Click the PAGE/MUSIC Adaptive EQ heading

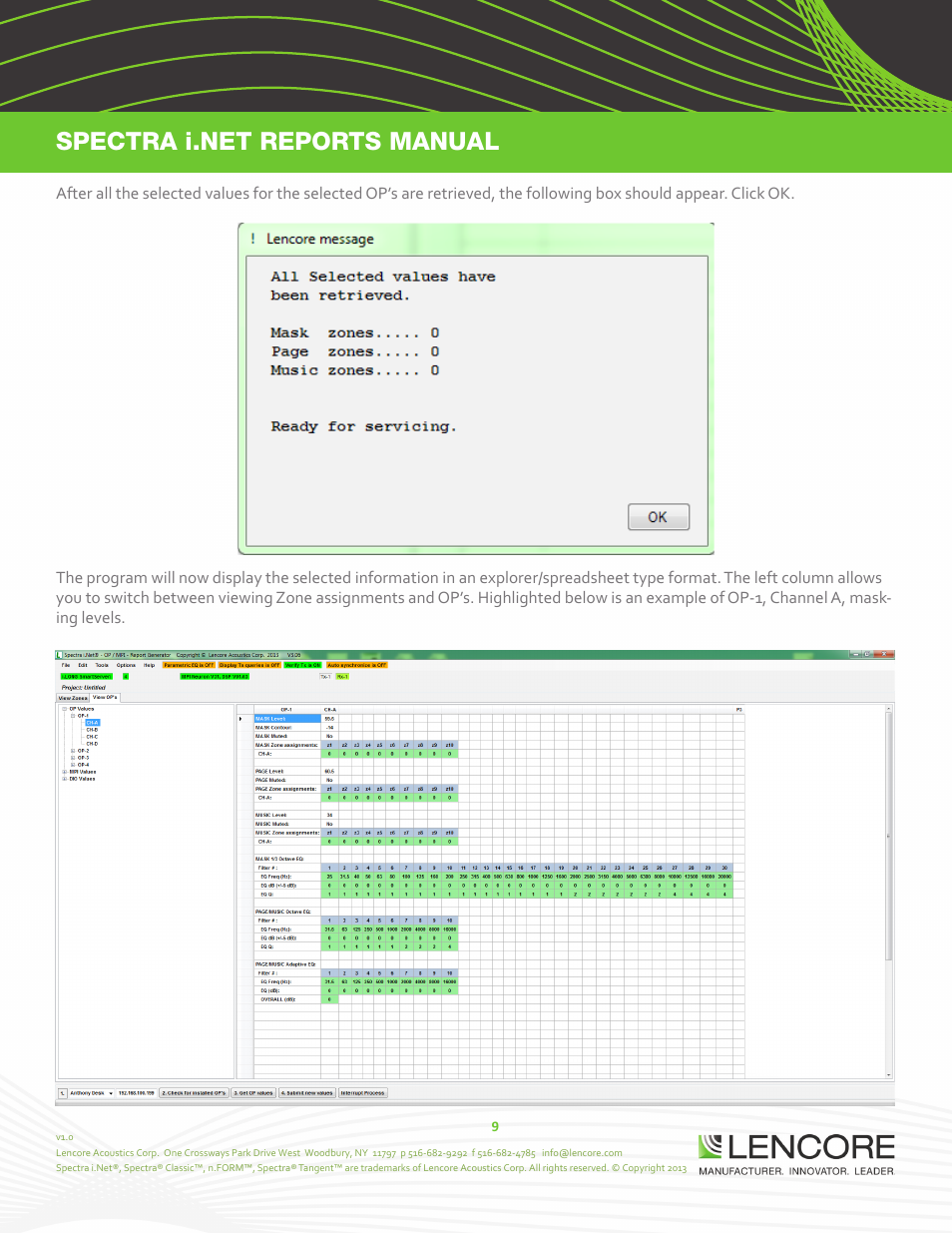[x=285, y=964]
